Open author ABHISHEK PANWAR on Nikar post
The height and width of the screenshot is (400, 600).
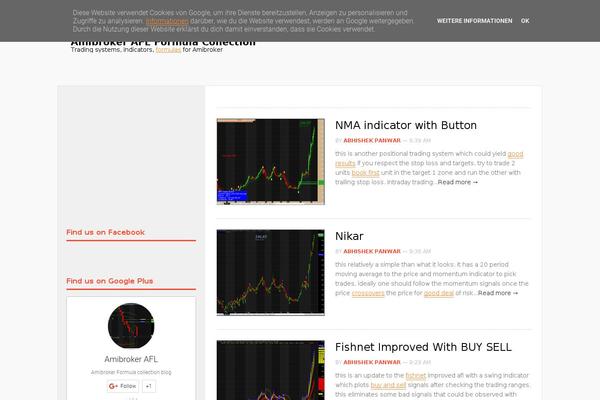click(372, 251)
